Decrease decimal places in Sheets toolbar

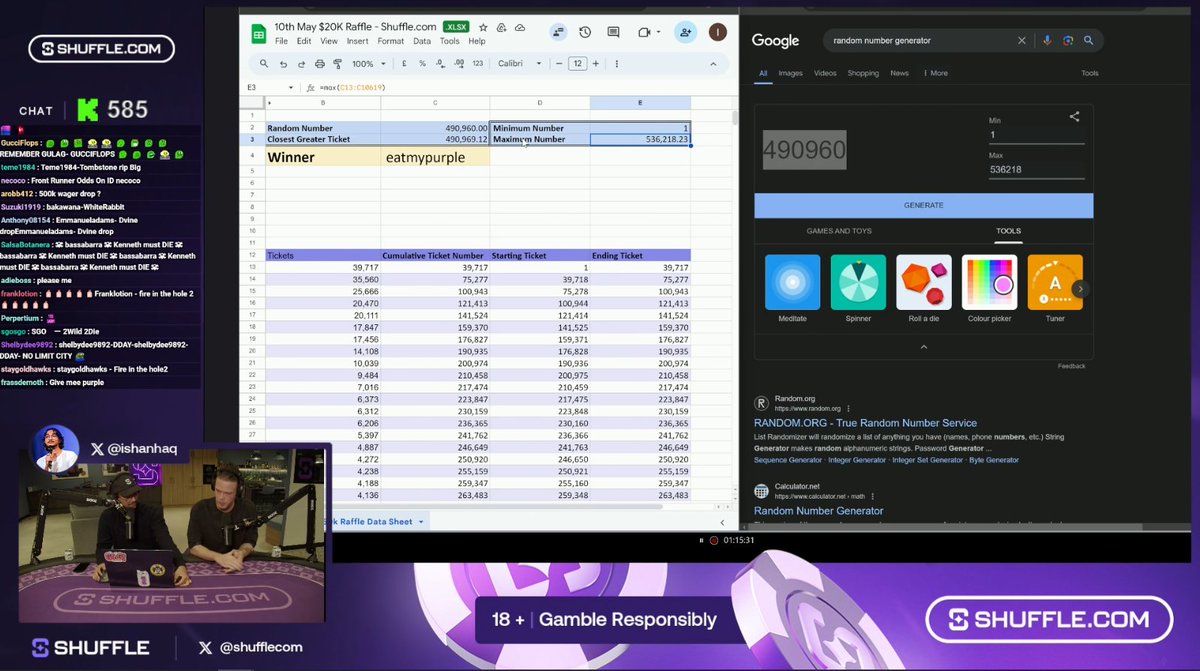(440, 64)
